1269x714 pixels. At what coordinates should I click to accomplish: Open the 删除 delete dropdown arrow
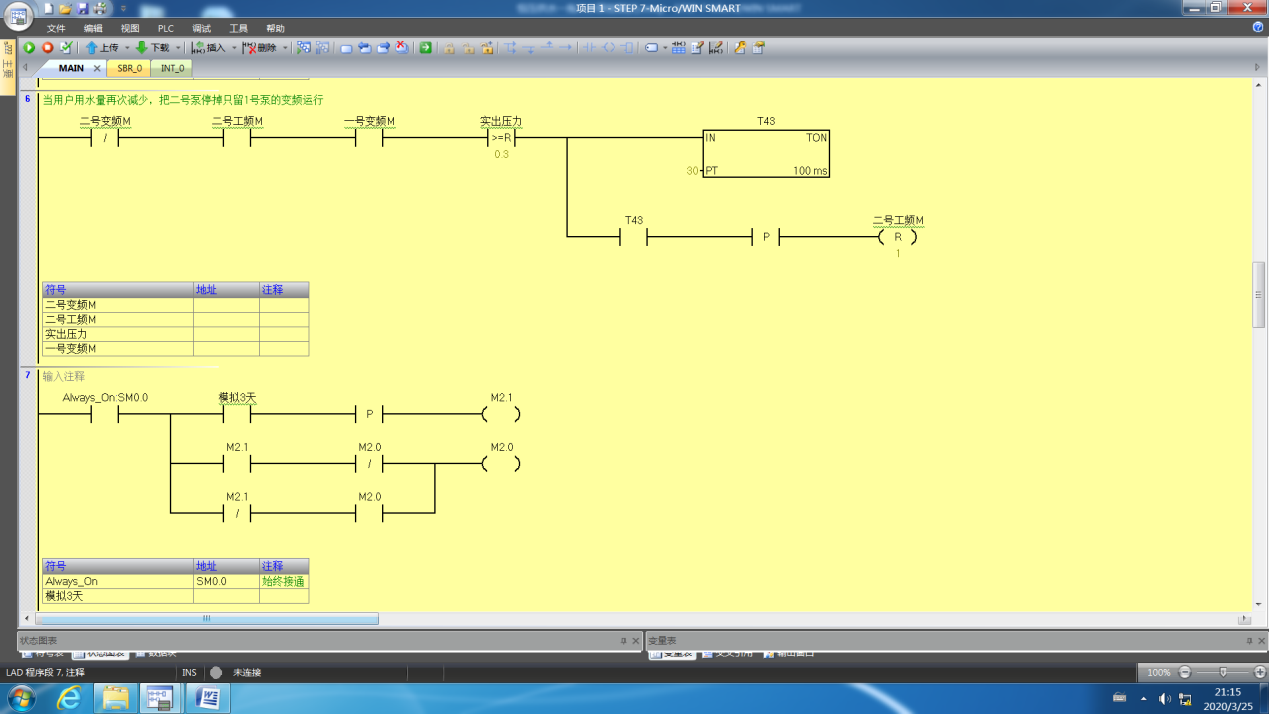[285, 47]
